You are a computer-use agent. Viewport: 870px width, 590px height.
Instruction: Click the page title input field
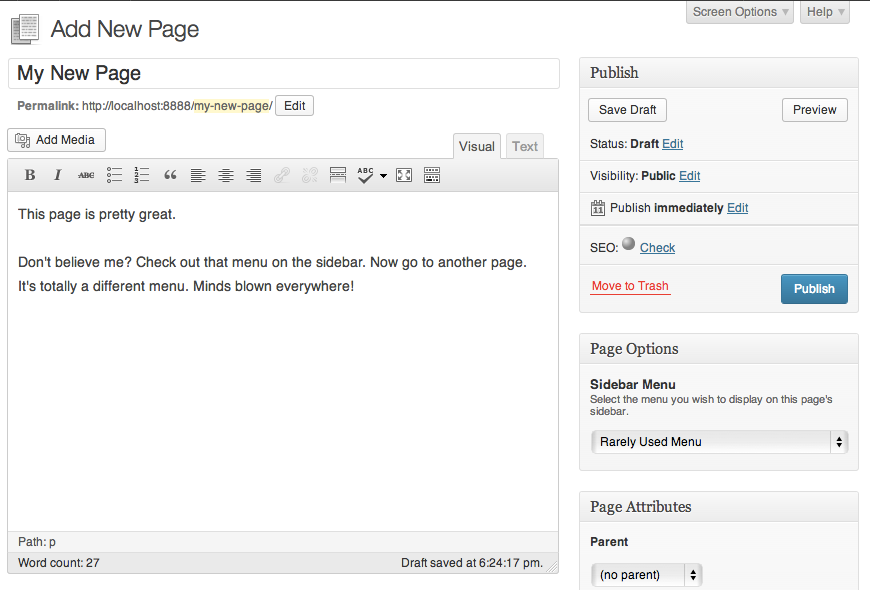284,73
